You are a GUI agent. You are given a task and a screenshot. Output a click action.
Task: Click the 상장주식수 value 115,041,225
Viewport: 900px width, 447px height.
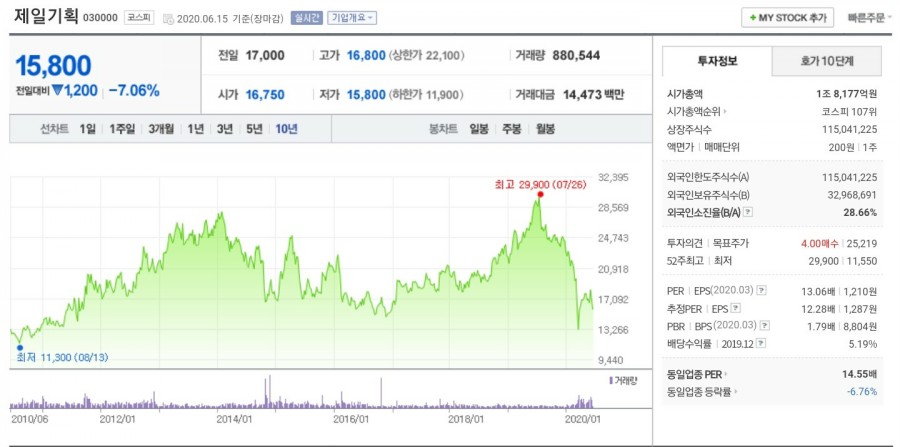850,130
